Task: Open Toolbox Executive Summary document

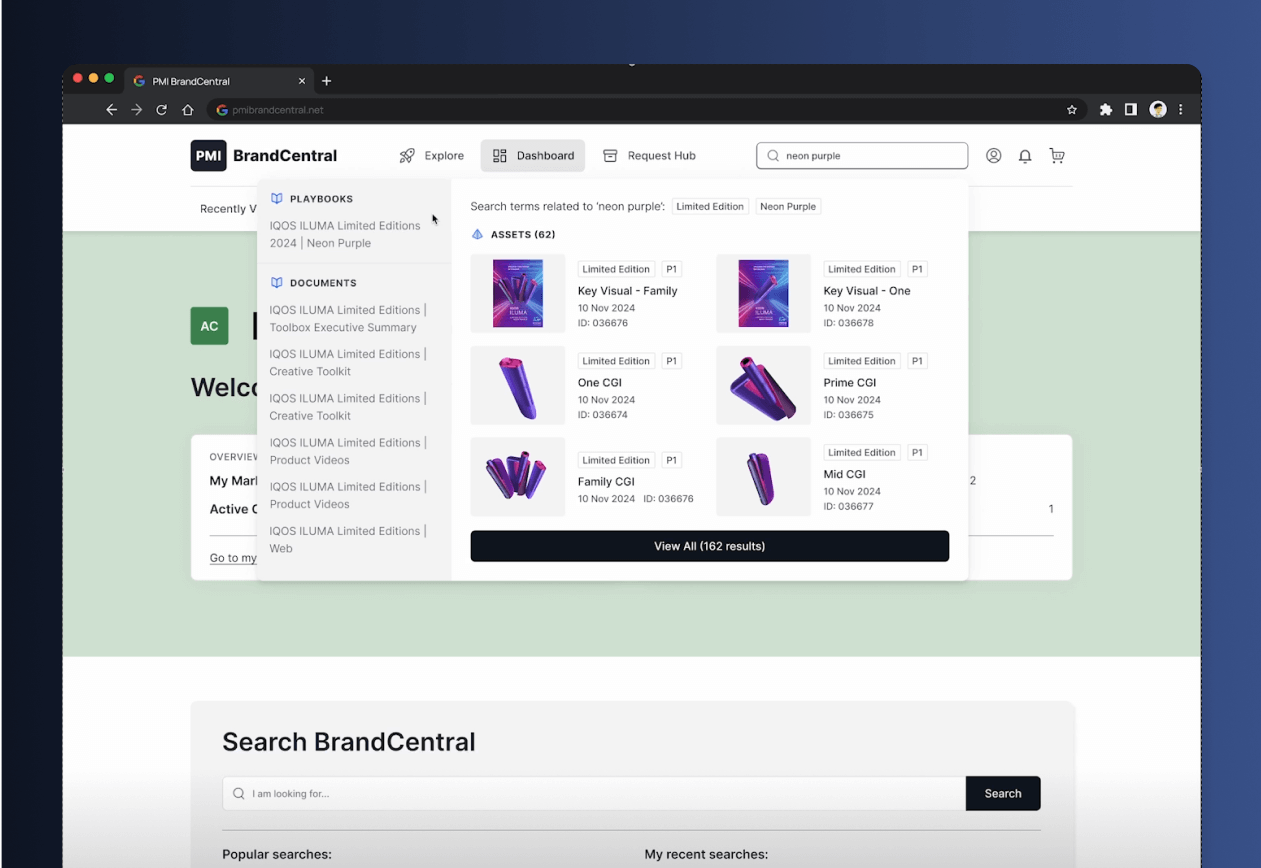Action: tap(348, 319)
